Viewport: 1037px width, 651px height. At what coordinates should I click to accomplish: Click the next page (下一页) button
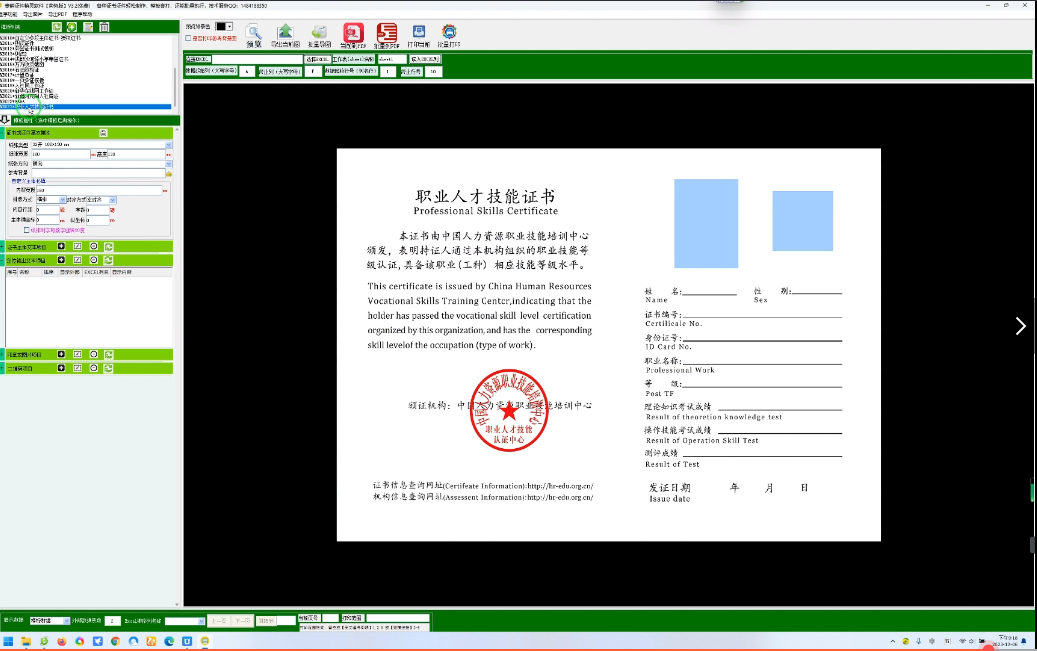tap(243, 621)
